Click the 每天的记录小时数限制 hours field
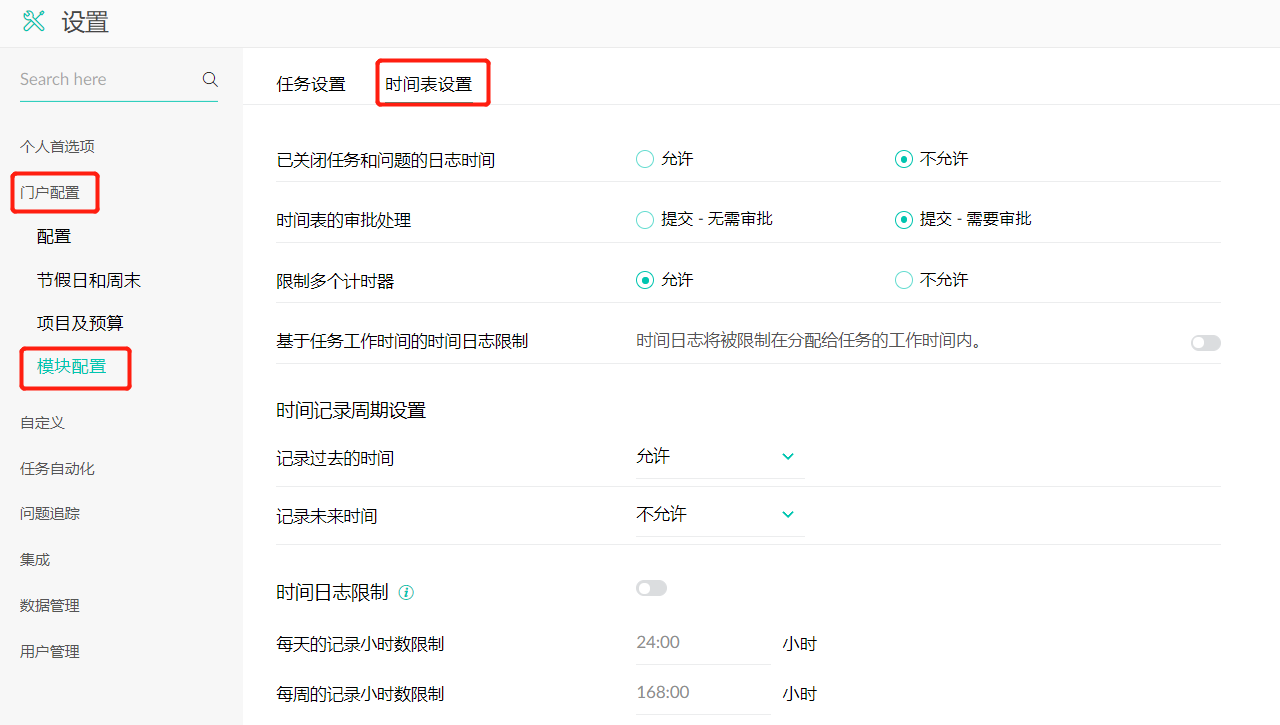 click(x=702, y=643)
